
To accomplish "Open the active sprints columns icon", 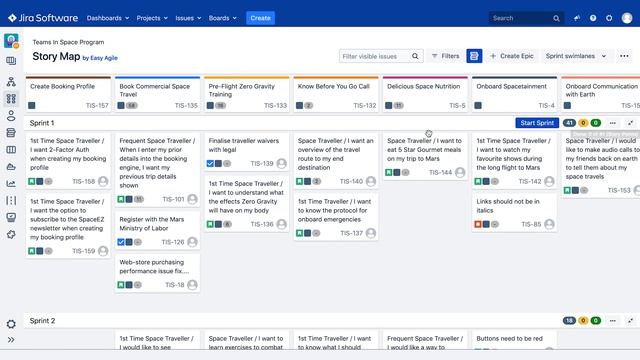I will point(11,150).
